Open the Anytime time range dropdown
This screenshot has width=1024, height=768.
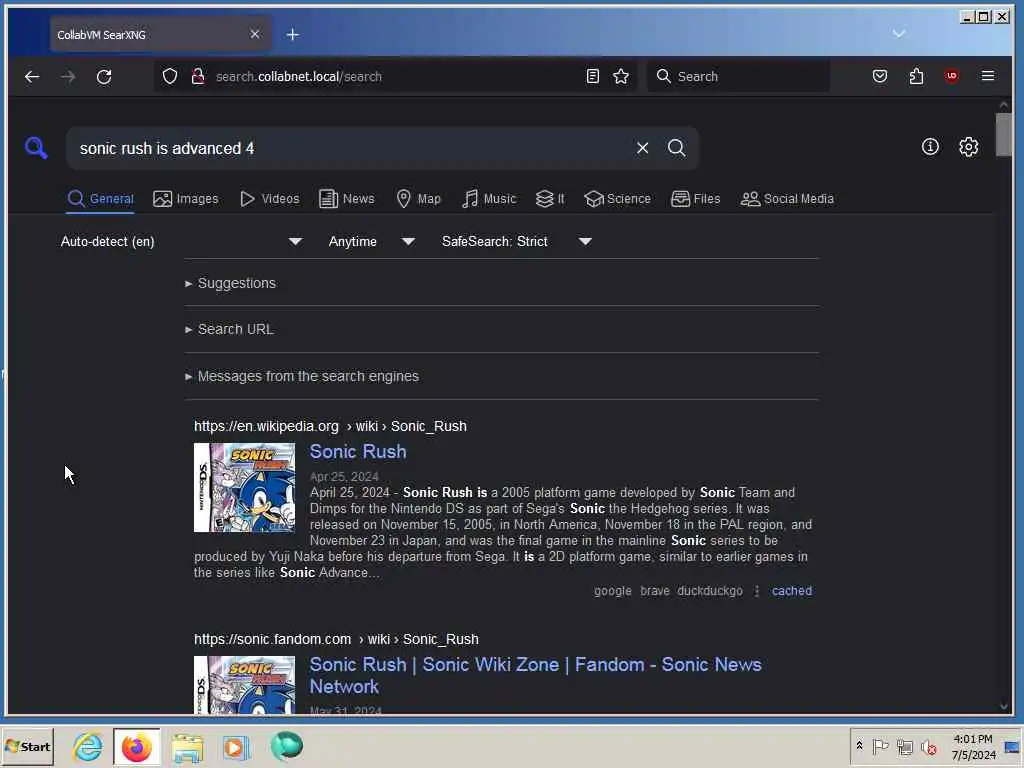[371, 242]
